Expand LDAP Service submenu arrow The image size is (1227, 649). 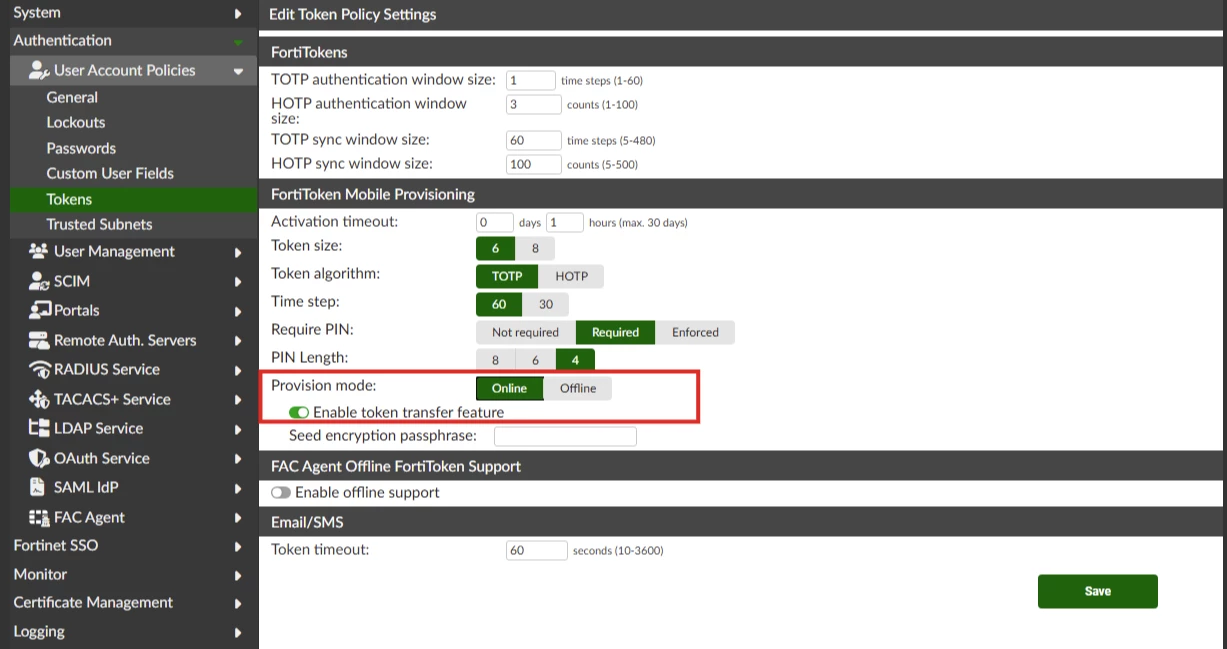[x=238, y=429]
